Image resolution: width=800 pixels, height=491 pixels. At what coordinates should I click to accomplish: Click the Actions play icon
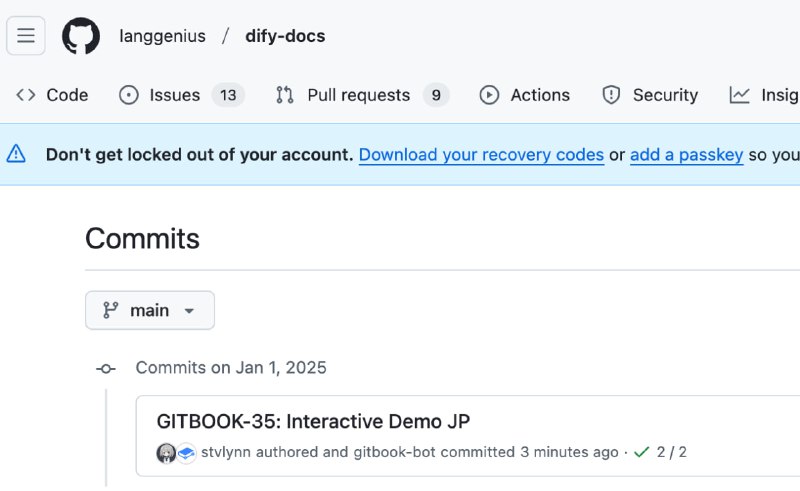coord(489,95)
